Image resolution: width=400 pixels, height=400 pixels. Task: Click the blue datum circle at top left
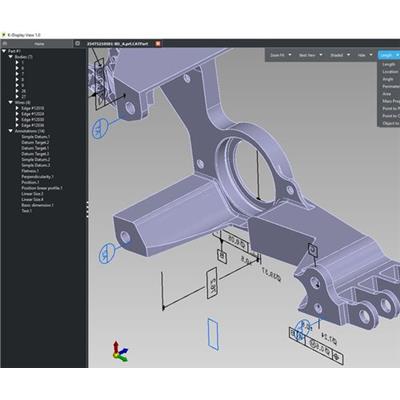99,129
